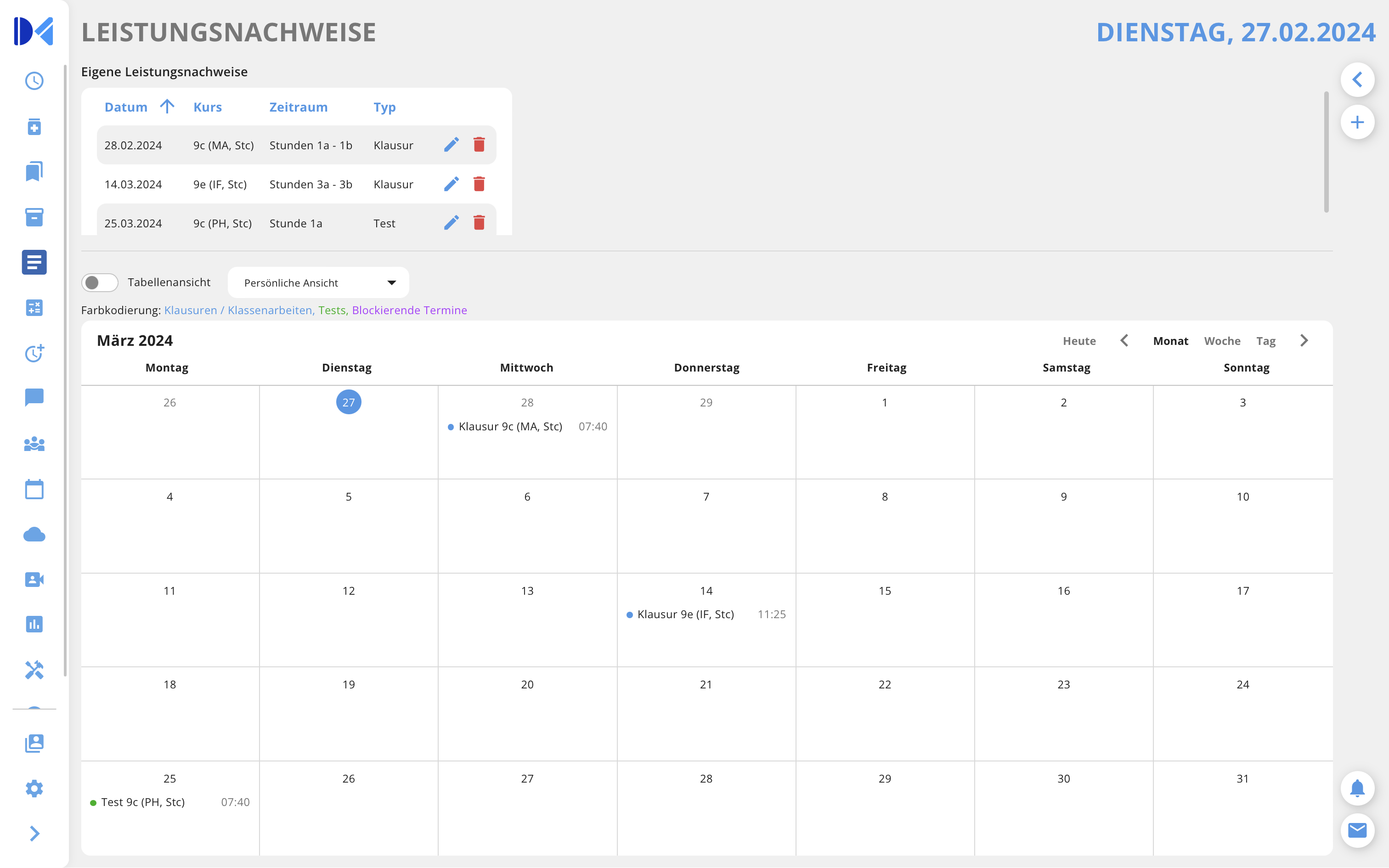Open settings gear in sidebar

pyautogui.click(x=34, y=788)
